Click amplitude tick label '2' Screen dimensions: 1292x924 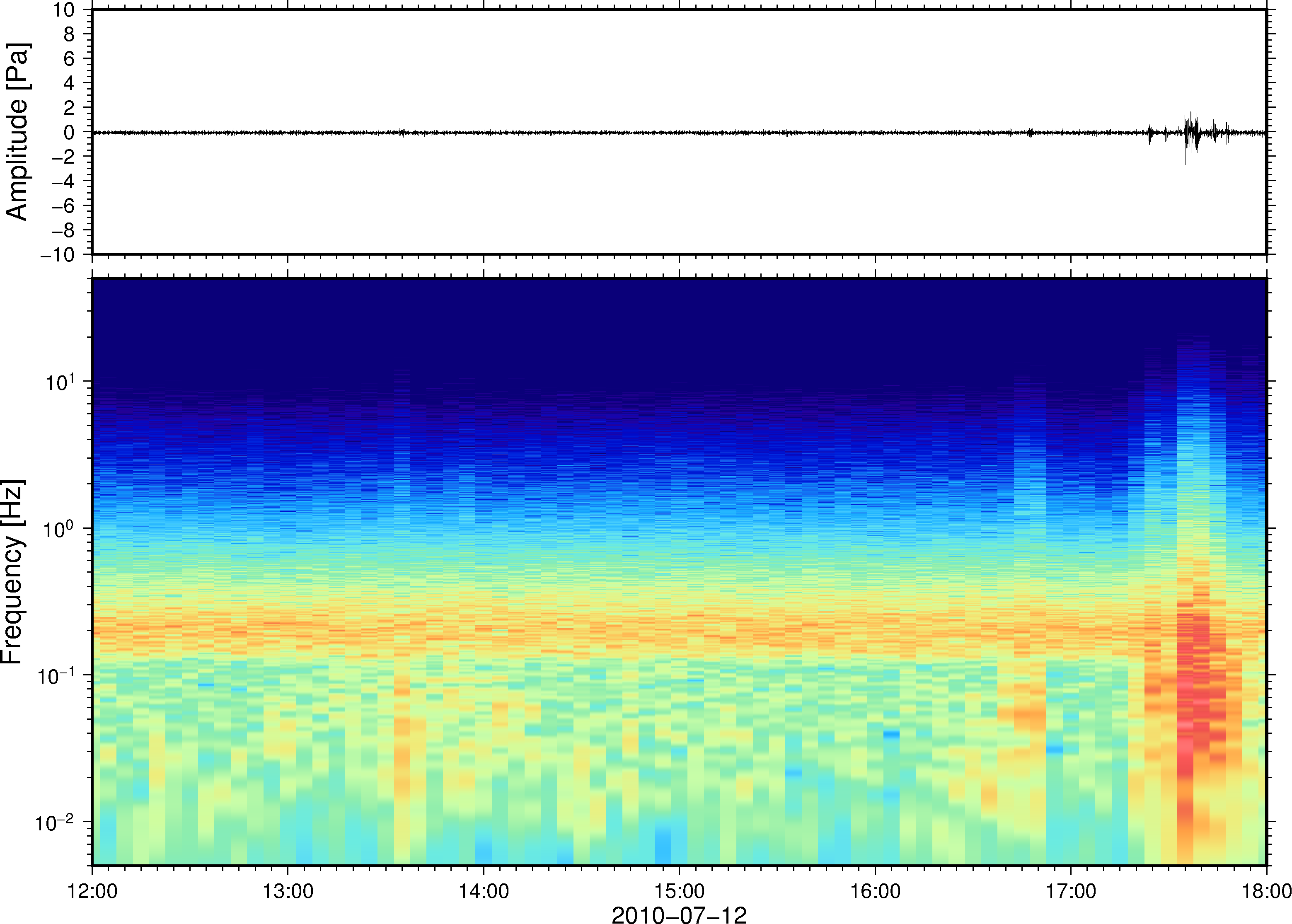(70, 108)
